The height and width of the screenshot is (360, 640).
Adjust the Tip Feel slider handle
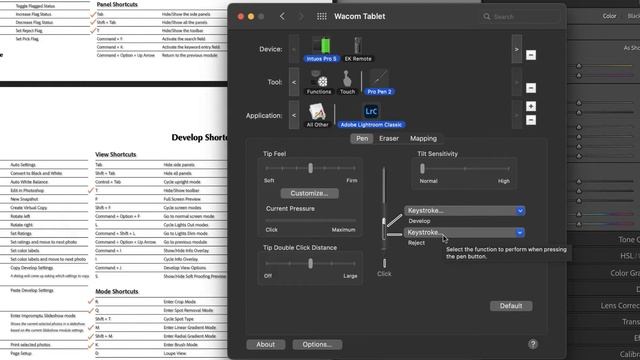click(x=310, y=168)
